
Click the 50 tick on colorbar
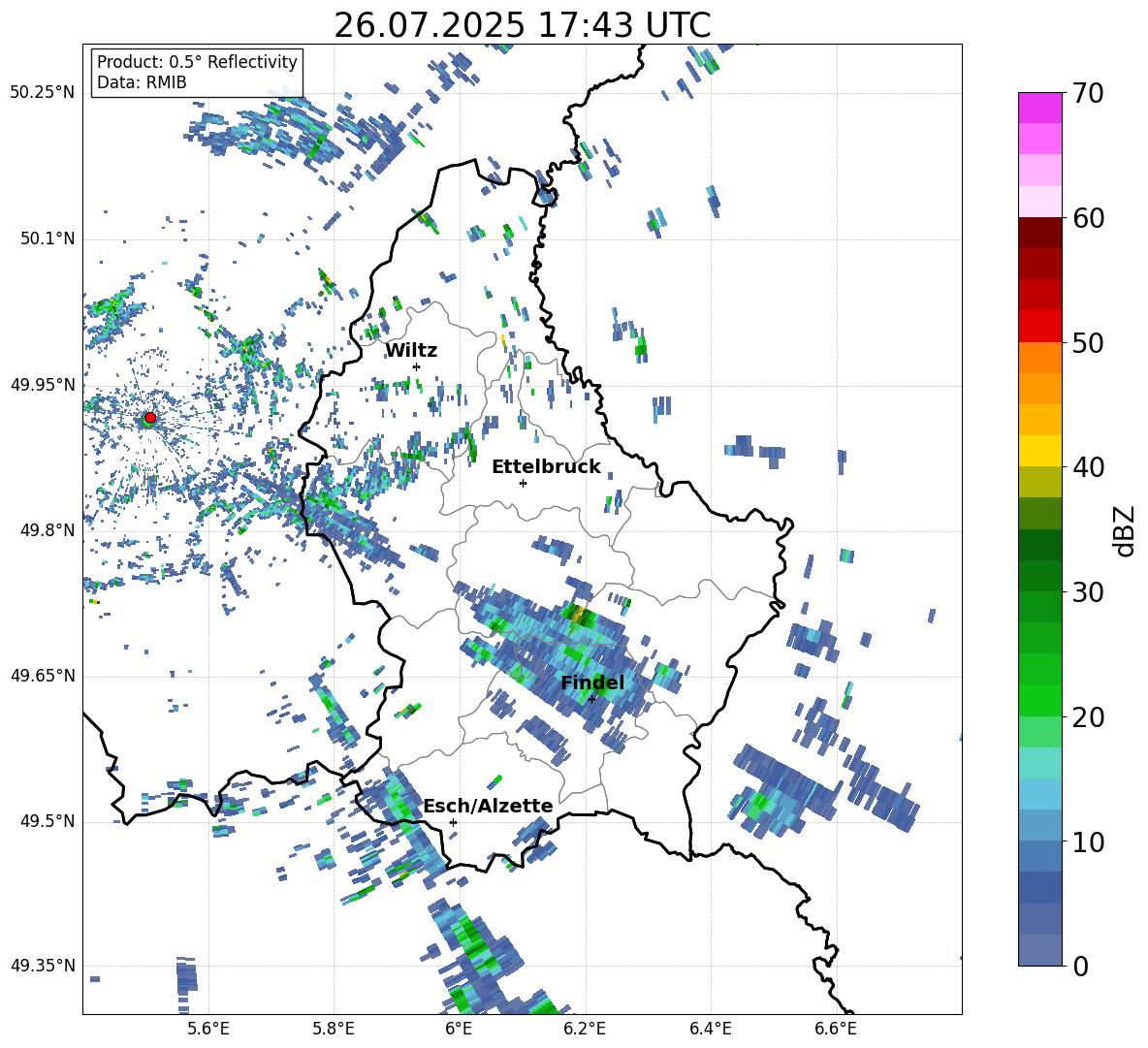pos(1088,342)
